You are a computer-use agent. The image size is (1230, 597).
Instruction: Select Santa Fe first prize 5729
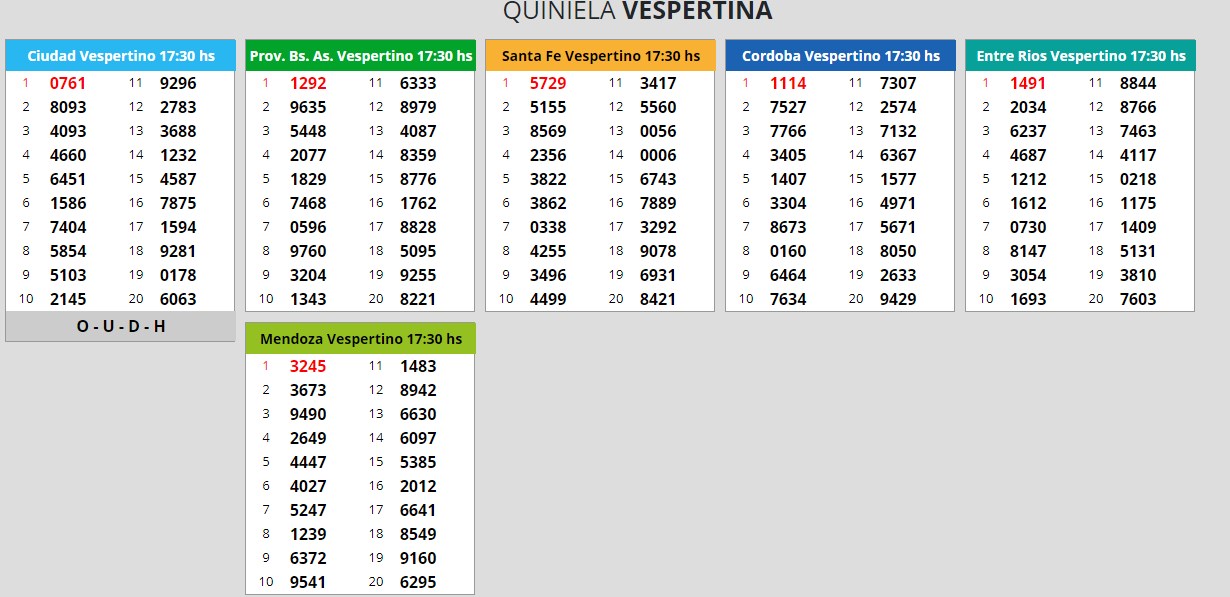(548, 83)
